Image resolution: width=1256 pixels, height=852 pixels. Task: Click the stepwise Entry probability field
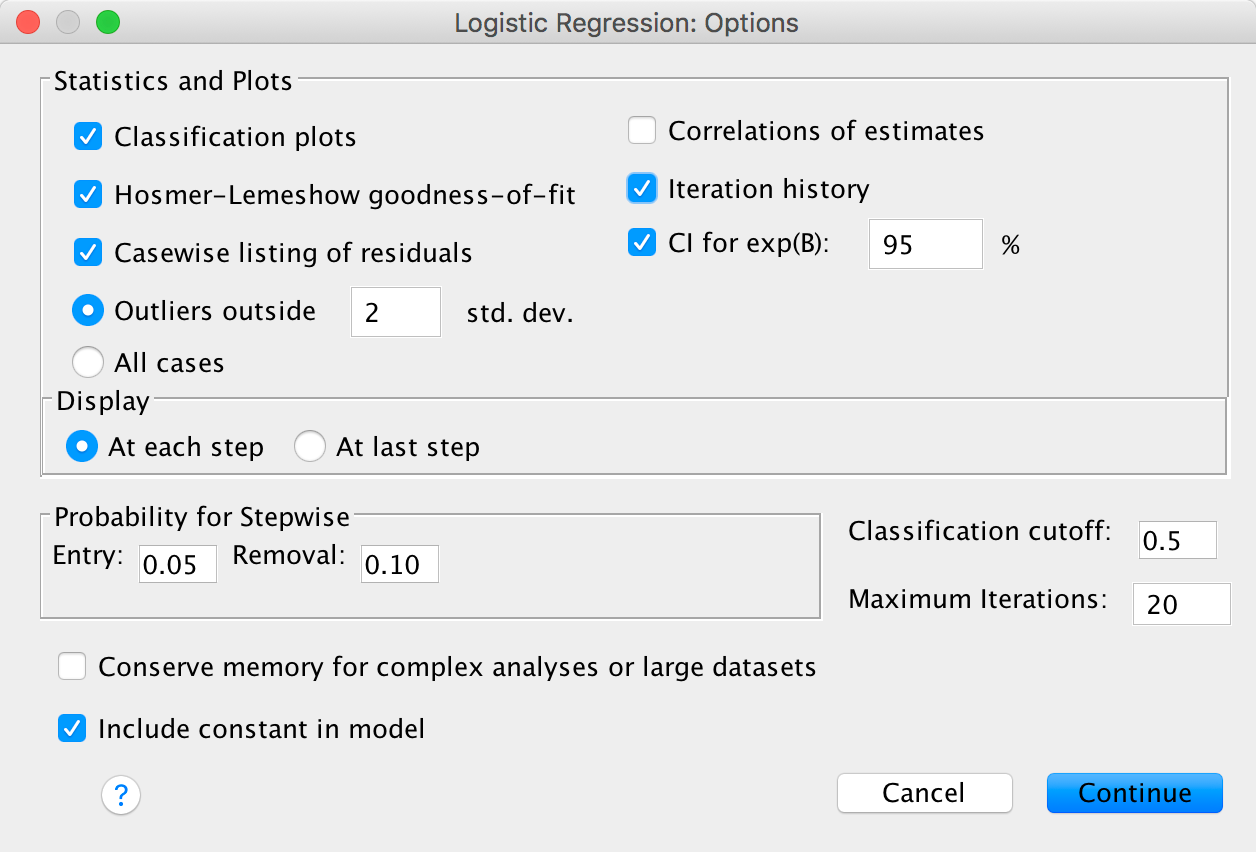tap(178, 564)
